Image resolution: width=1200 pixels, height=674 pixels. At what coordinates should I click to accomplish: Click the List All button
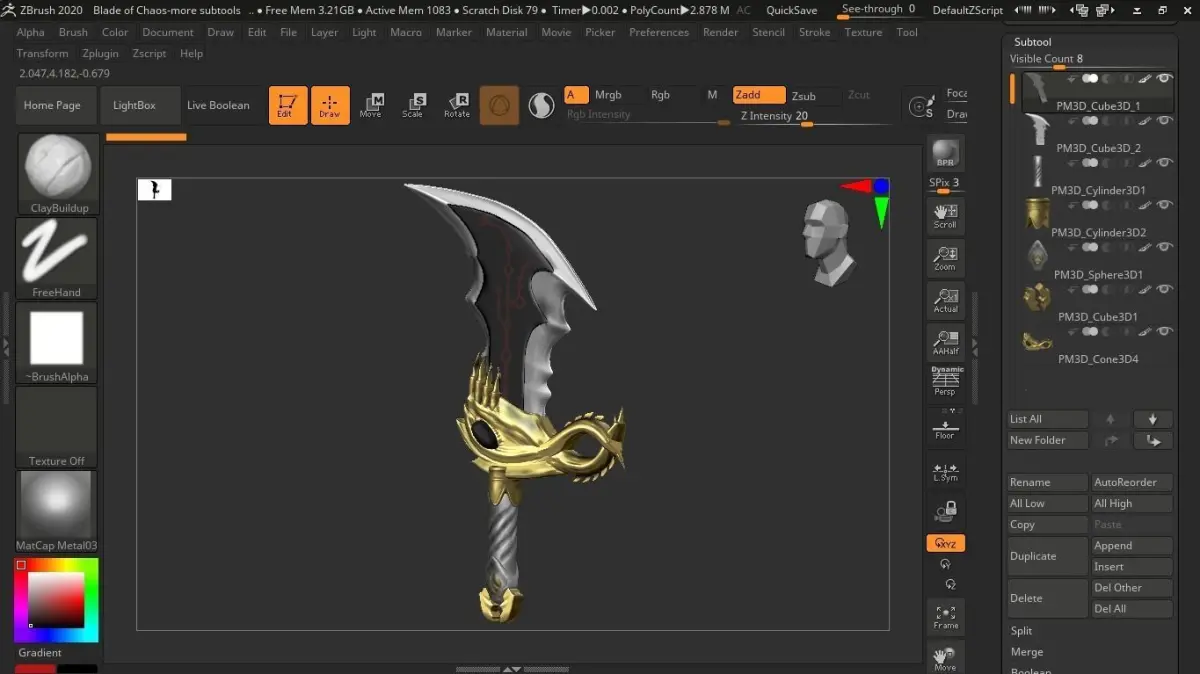(x=1048, y=419)
